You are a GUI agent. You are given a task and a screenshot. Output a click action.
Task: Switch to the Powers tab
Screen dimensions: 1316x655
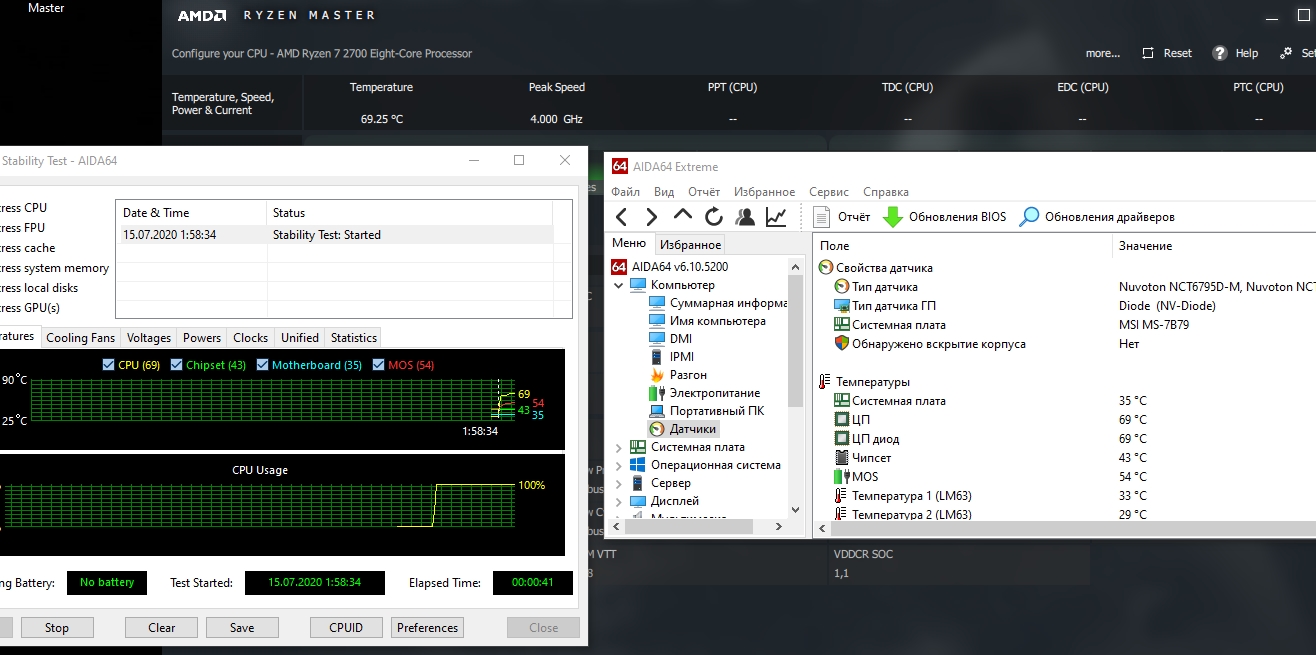(x=202, y=338)
